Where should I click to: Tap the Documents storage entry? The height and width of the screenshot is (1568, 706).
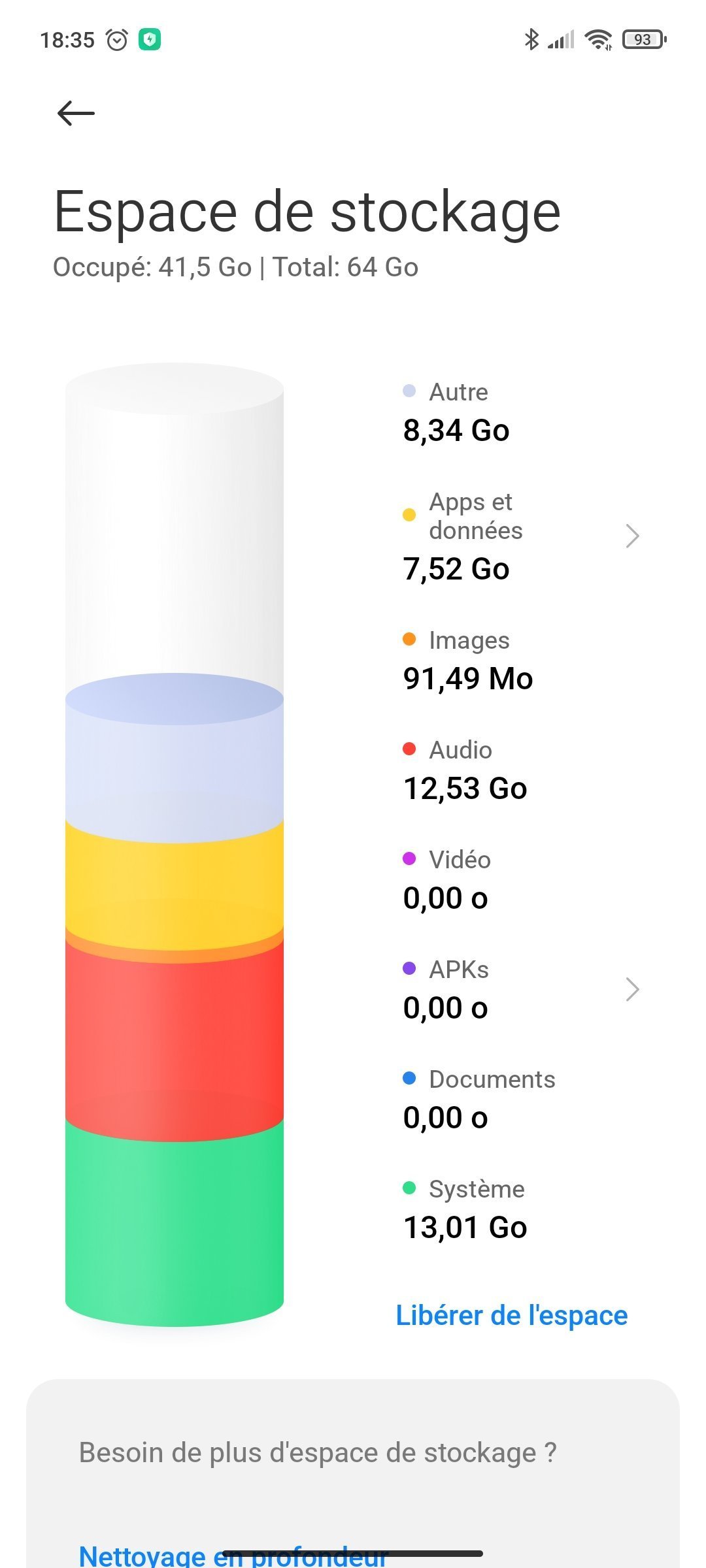479,1100
